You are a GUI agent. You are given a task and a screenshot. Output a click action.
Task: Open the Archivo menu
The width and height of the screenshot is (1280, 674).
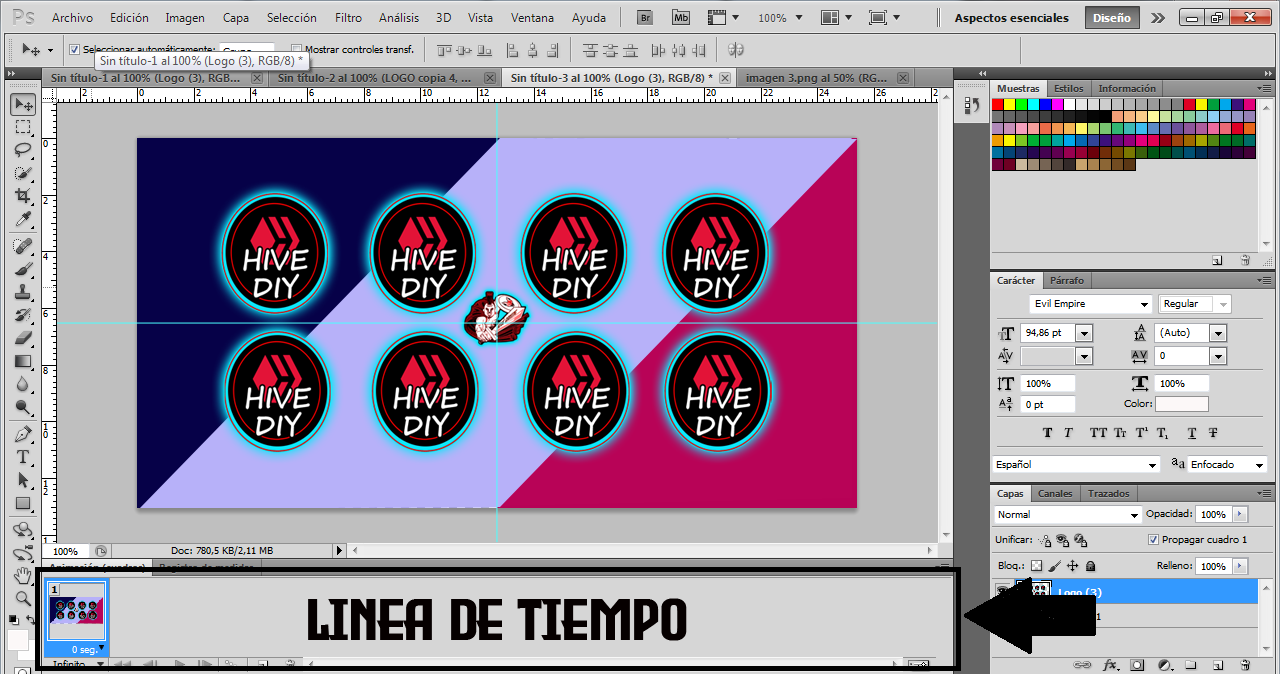point(72,18)
